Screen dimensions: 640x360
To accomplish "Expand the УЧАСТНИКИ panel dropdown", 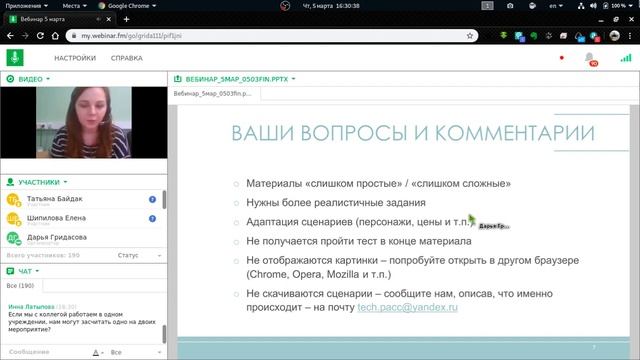I will tap(65, 182).
